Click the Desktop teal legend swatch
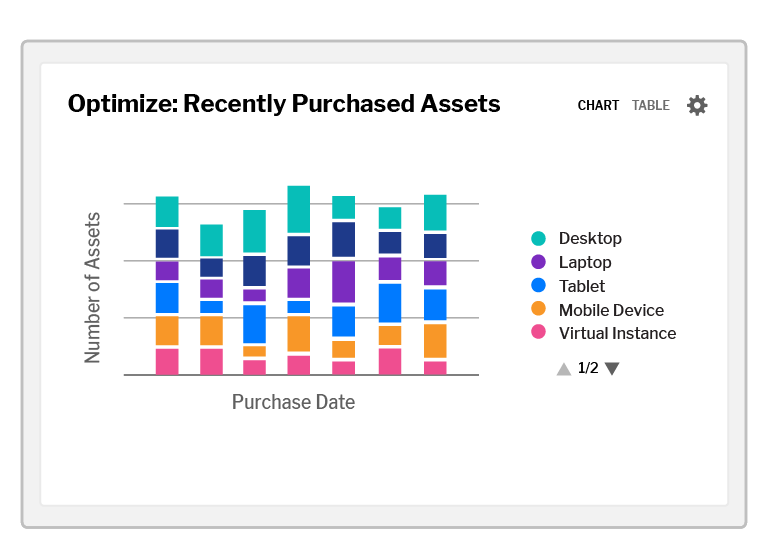 [538, 238]
